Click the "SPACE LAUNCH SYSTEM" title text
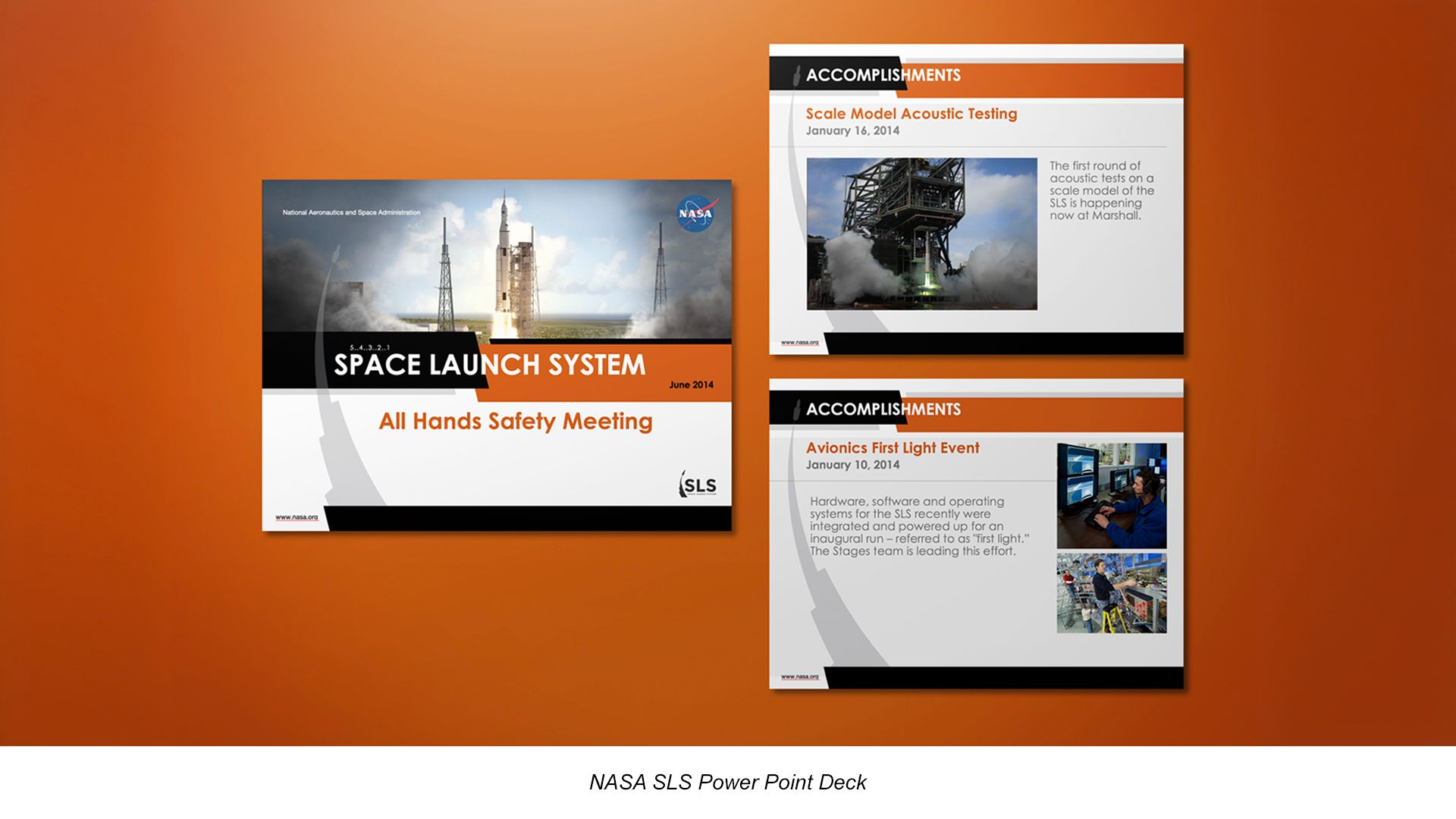Image resolution: width=1456 pixels, height=819 pixels. tap(490, 365)
